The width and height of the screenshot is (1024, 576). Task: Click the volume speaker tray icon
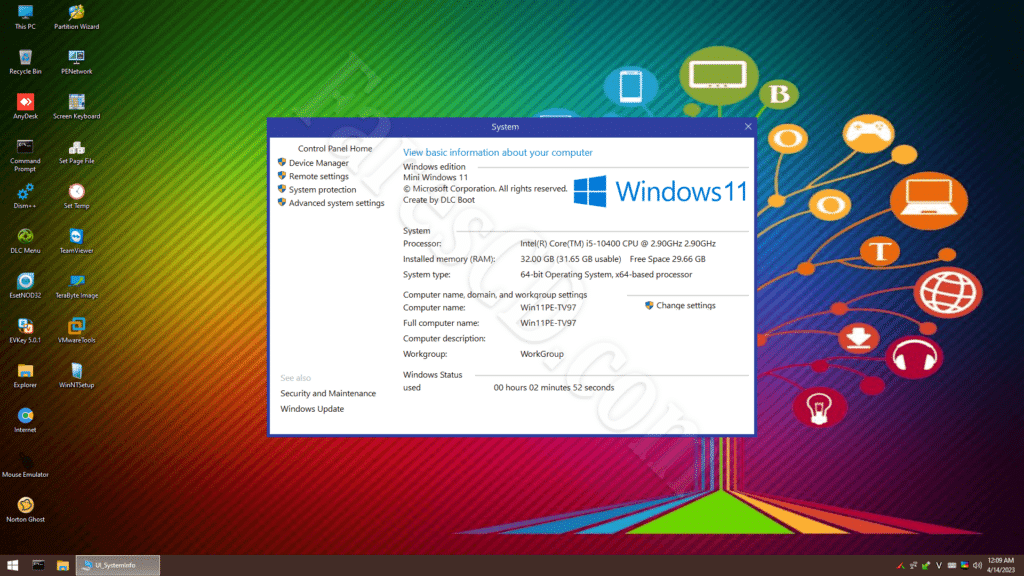coord(977,566)
